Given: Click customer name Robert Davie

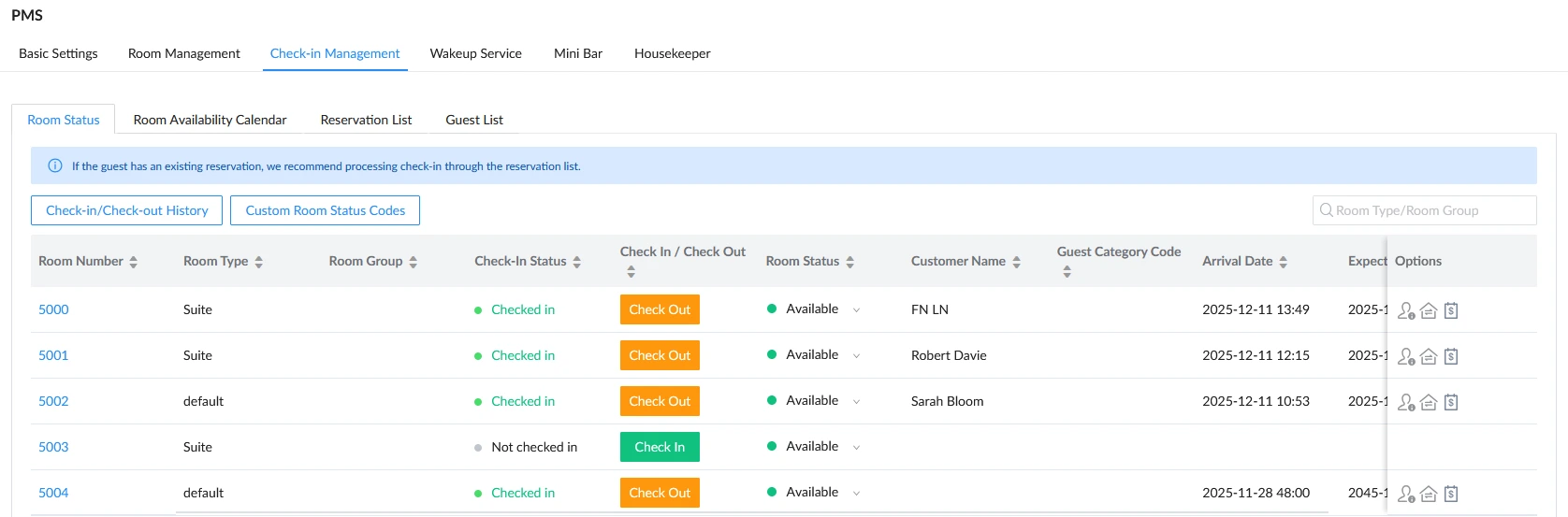Looking at the screenshot, I should click(949, 355).
